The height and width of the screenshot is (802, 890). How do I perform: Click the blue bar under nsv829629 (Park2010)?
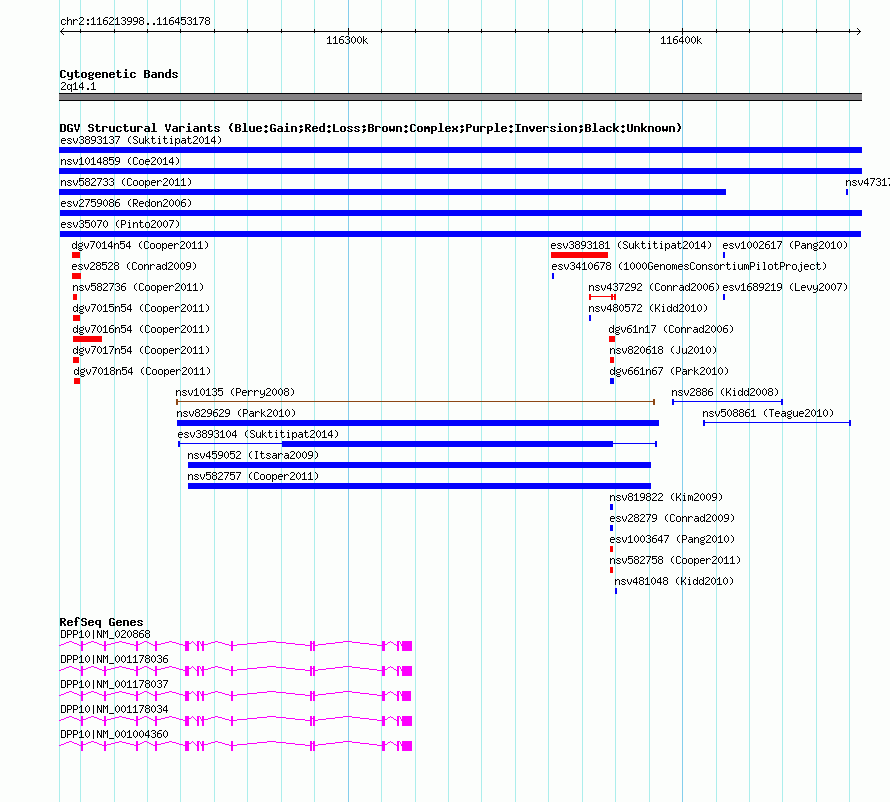(x=418, y=423)
